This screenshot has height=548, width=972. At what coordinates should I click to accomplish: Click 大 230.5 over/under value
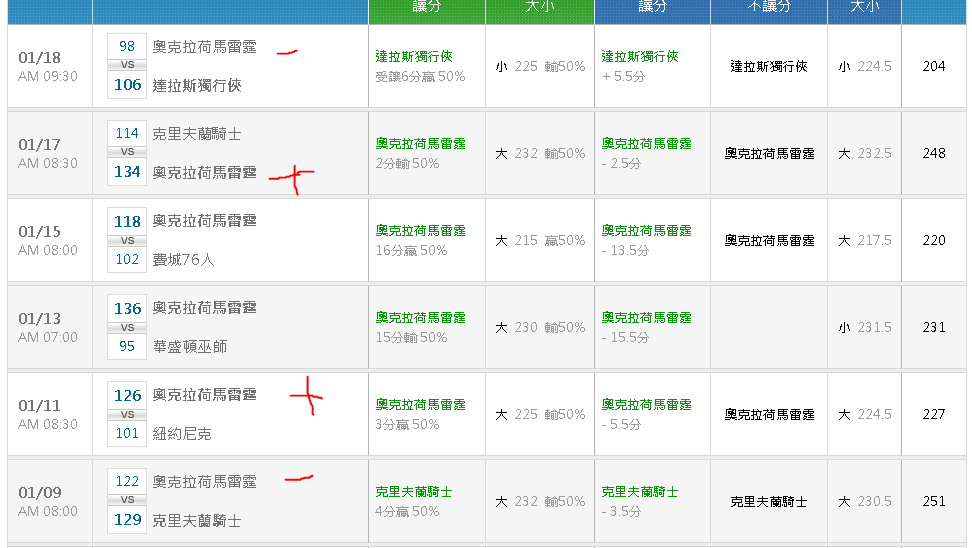865,501
